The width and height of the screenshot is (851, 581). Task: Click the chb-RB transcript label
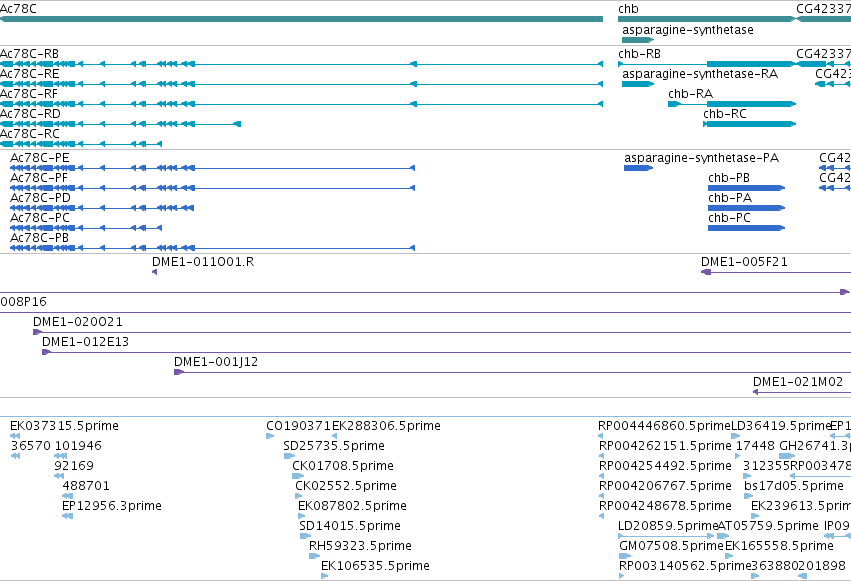coord(639,54)
